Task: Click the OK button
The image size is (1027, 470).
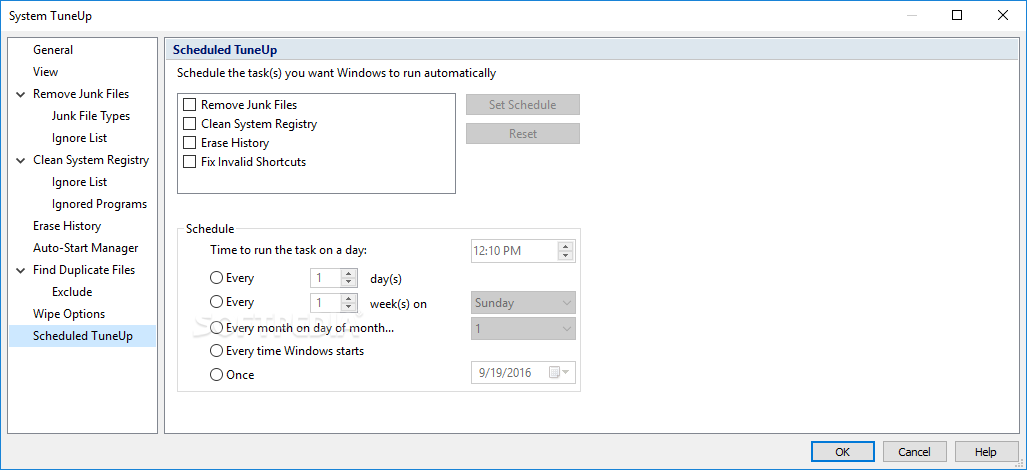Action: (842, 452)
